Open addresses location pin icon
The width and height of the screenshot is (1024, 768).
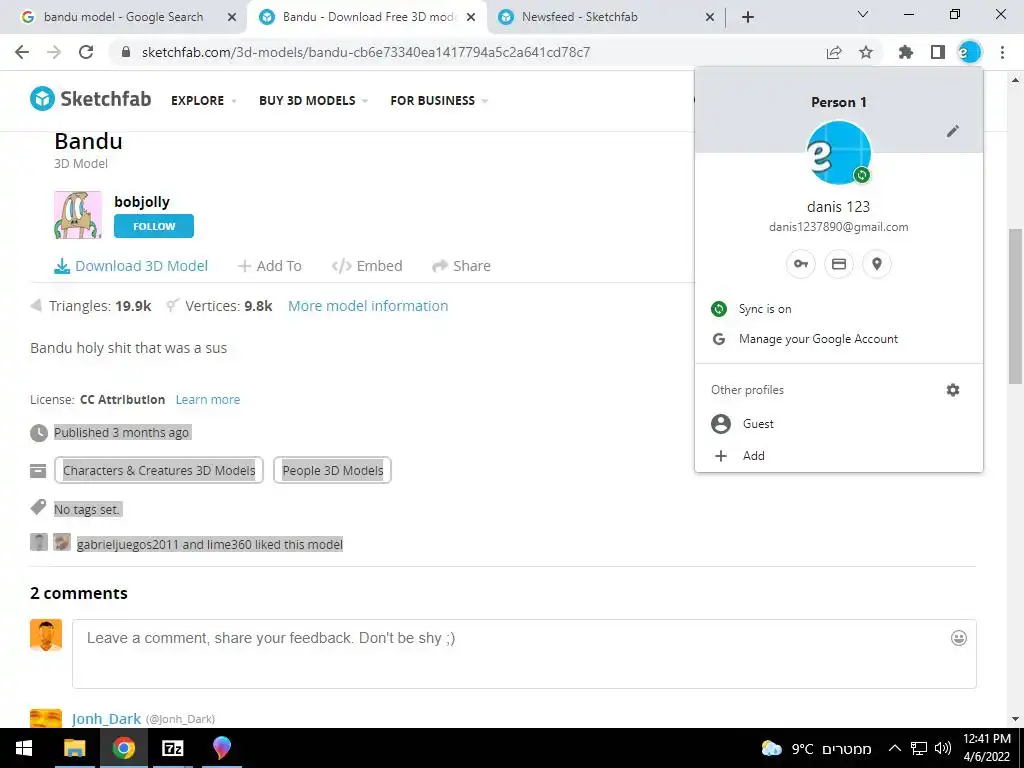(876, 264)
